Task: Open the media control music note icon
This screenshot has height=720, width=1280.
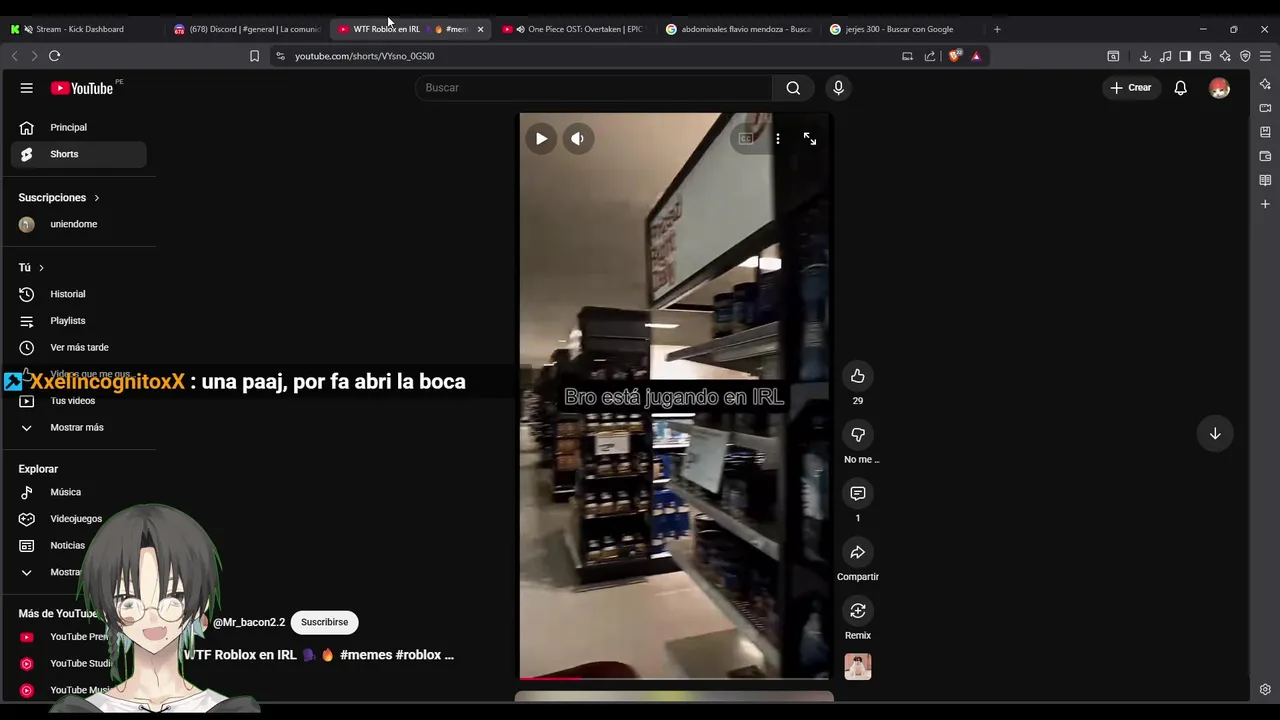Action: [x=1165, y=56]
